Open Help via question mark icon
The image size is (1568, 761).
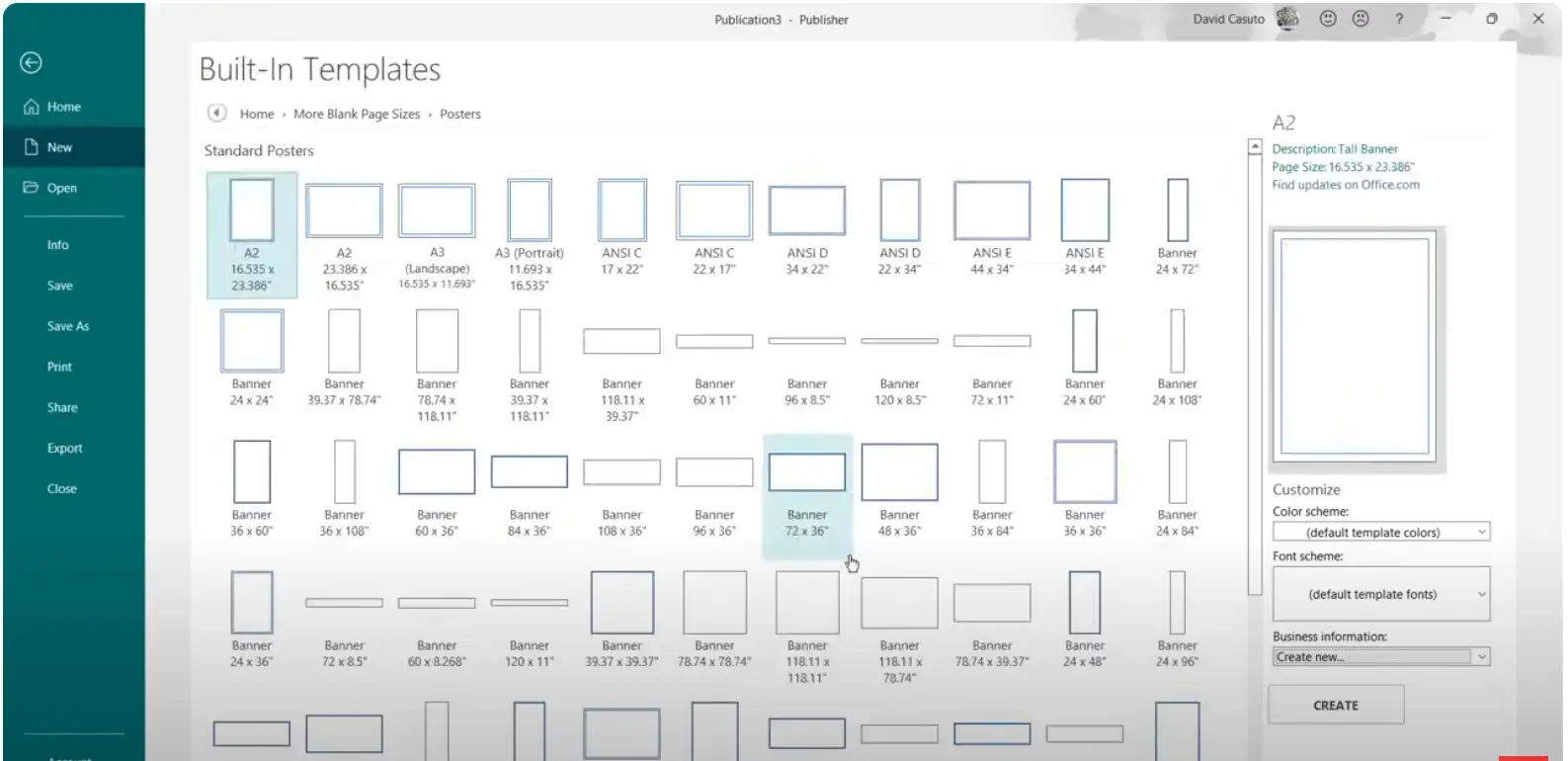(x=1398, y=19)
